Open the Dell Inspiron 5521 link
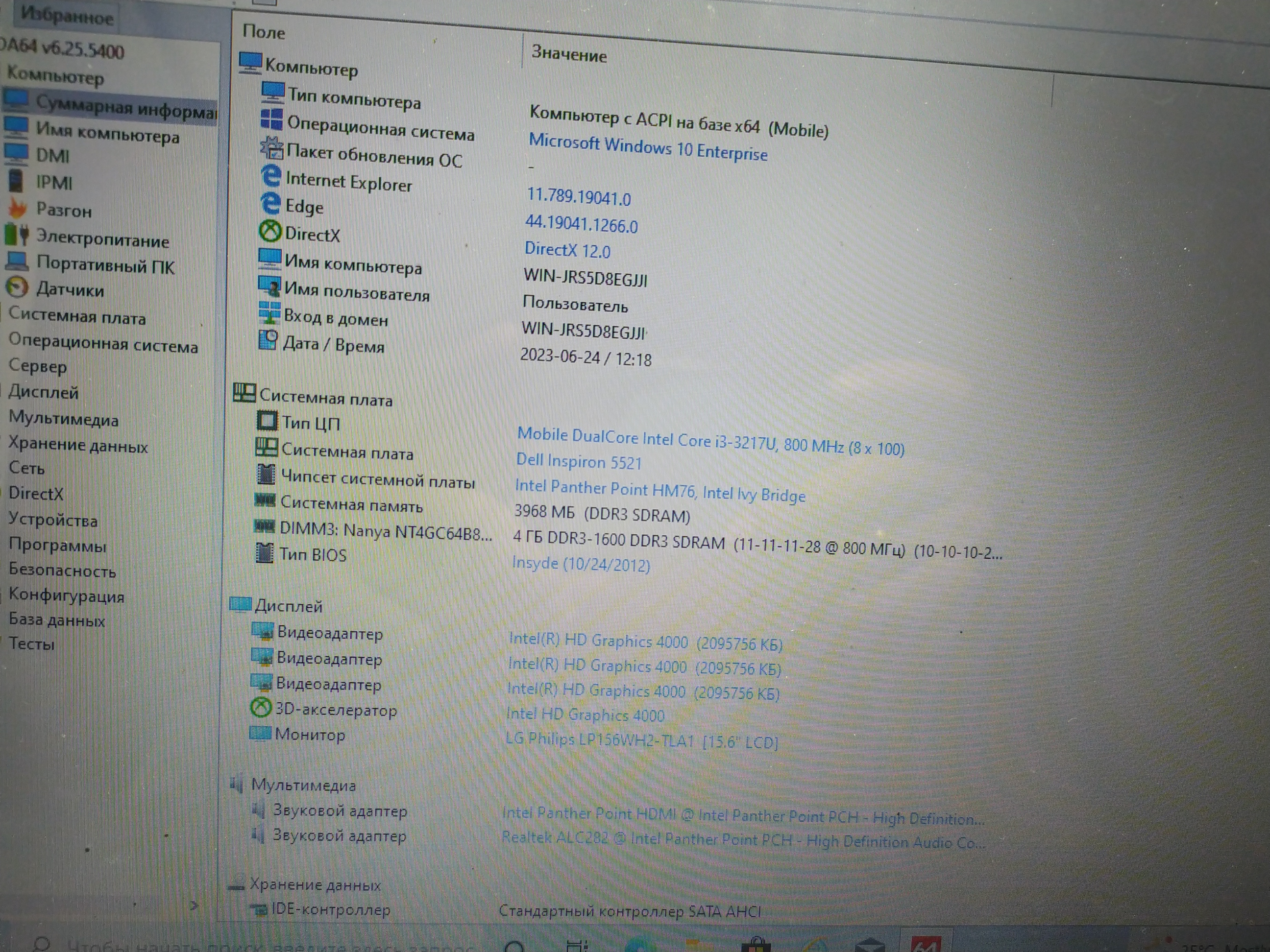This screenshot has height=952, width=1270. click(579, 461)
